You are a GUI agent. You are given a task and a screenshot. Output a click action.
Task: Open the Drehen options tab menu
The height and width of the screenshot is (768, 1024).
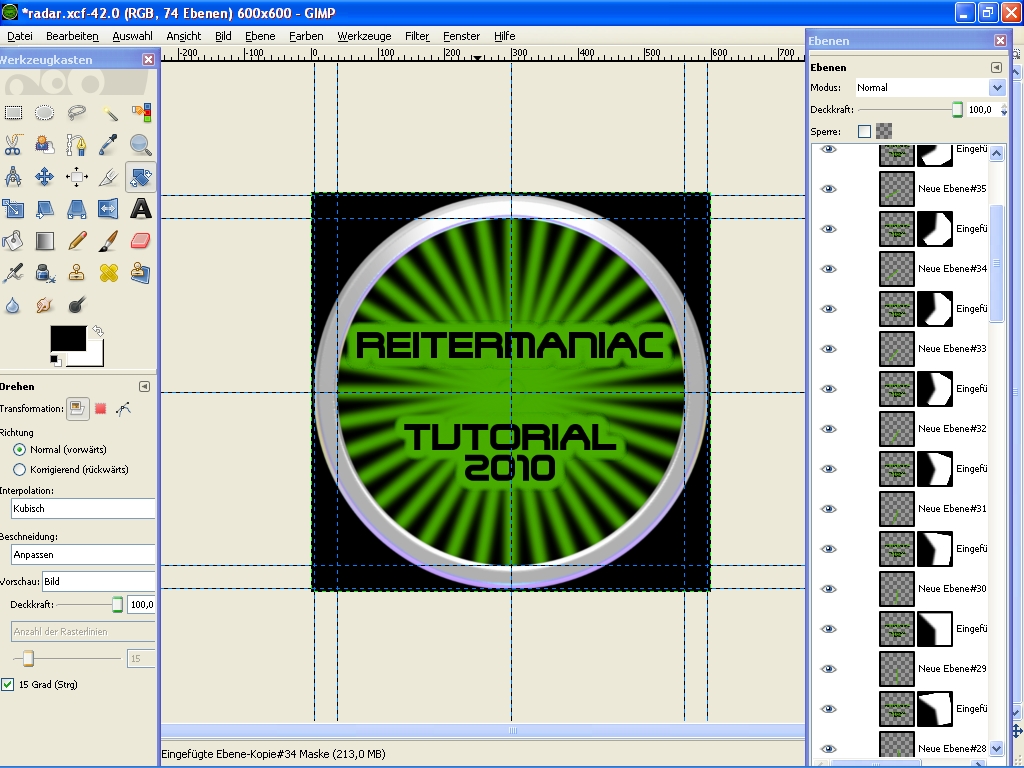pyautogui.click(x=144, y=387)
